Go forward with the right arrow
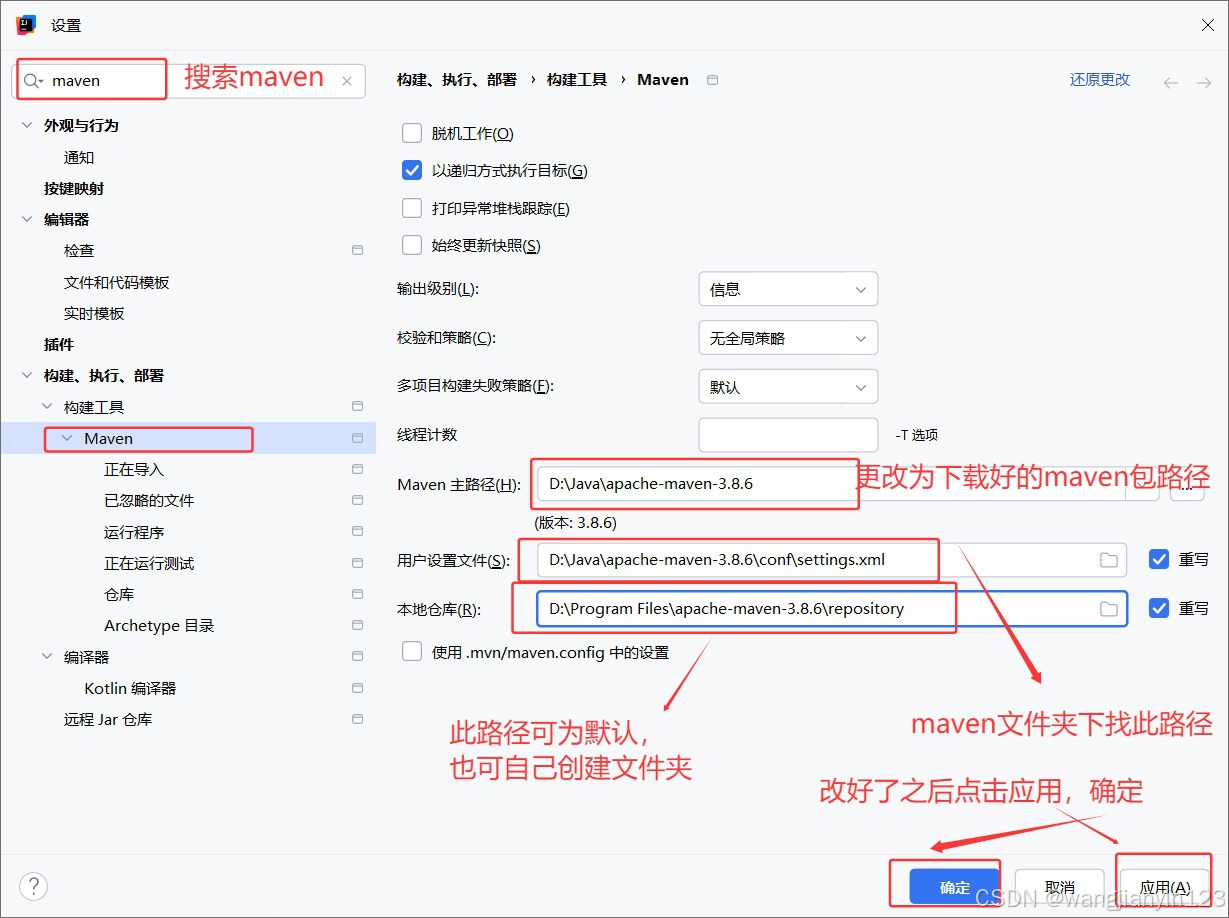Screen dimensions: 1229x918 [1204, 83]
